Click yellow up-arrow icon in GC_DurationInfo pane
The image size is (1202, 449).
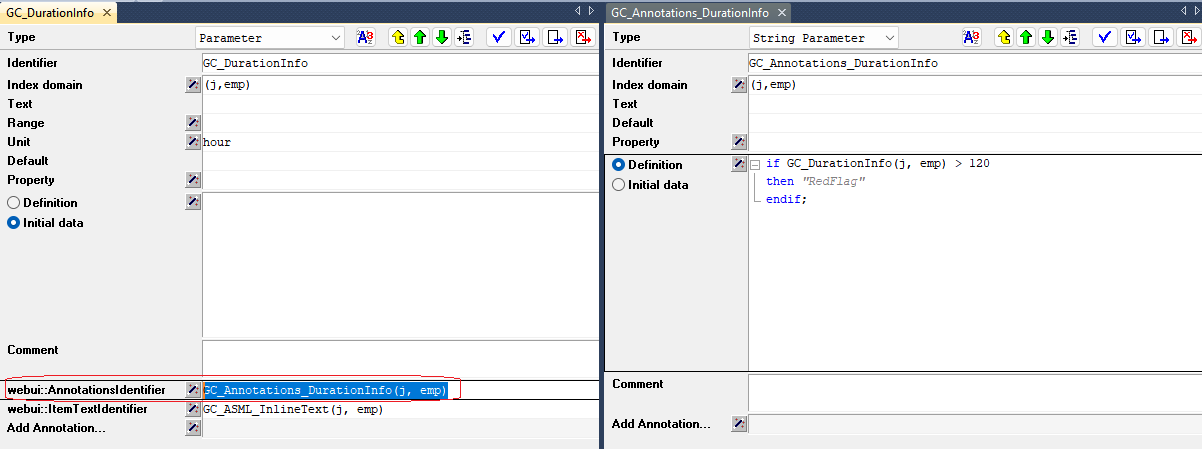(397, 38)
